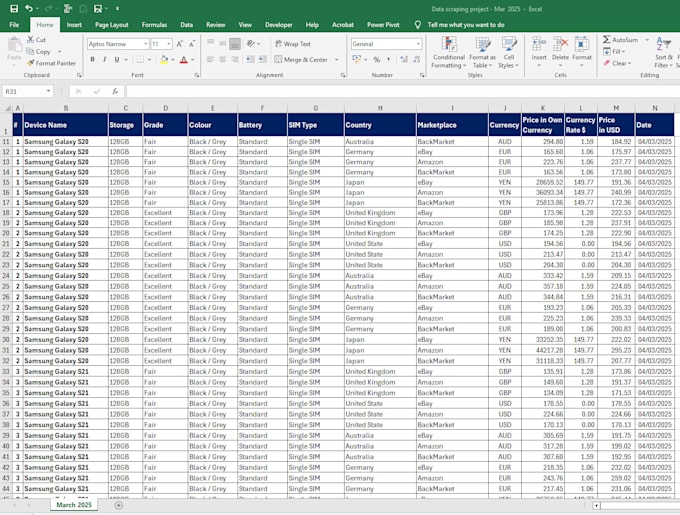This screenshot has width=680, height=515.
Task: Activate the Format Painter
Action: click(x=51, y=63)
